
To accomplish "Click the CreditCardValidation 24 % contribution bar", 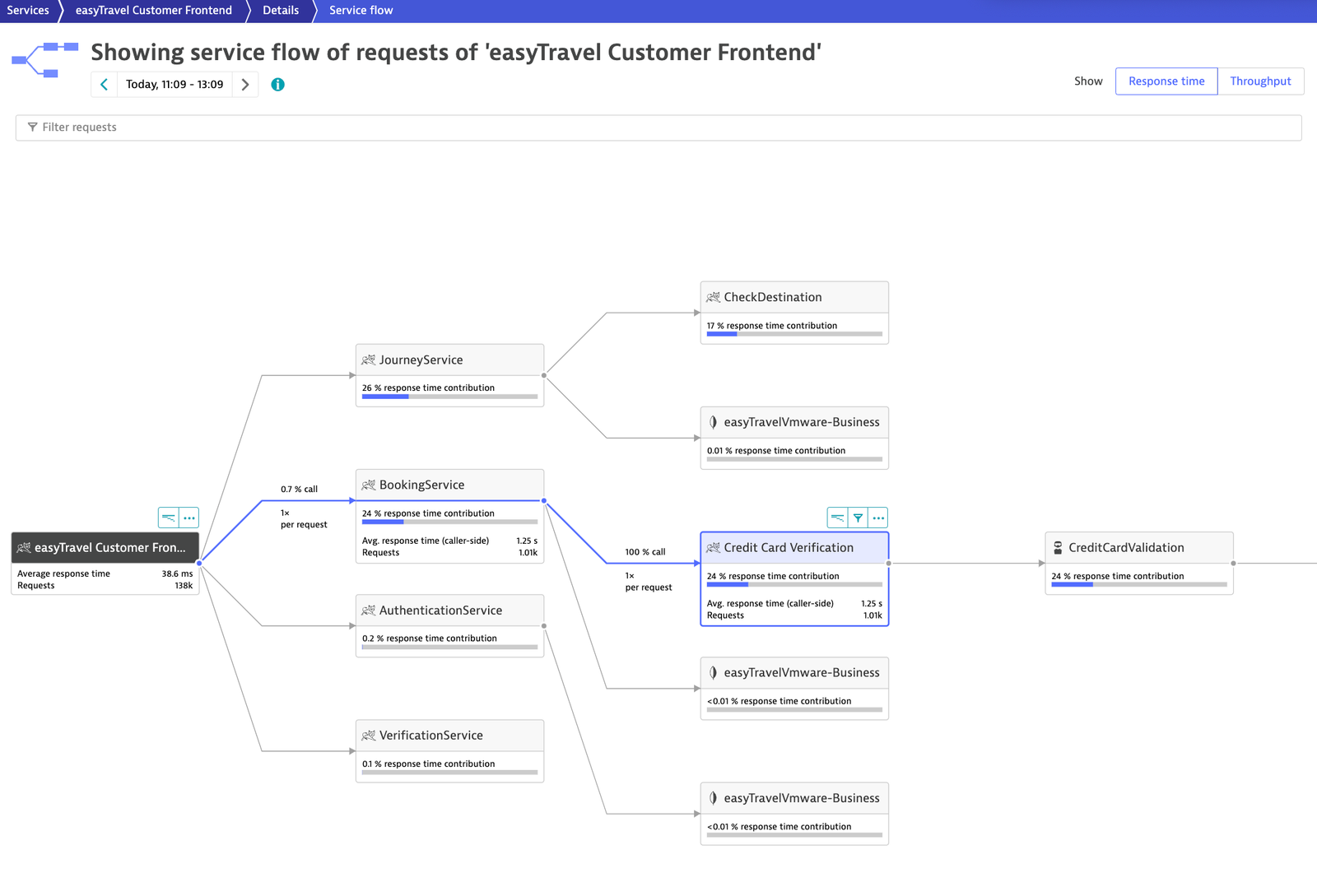I will (1139, 585).
